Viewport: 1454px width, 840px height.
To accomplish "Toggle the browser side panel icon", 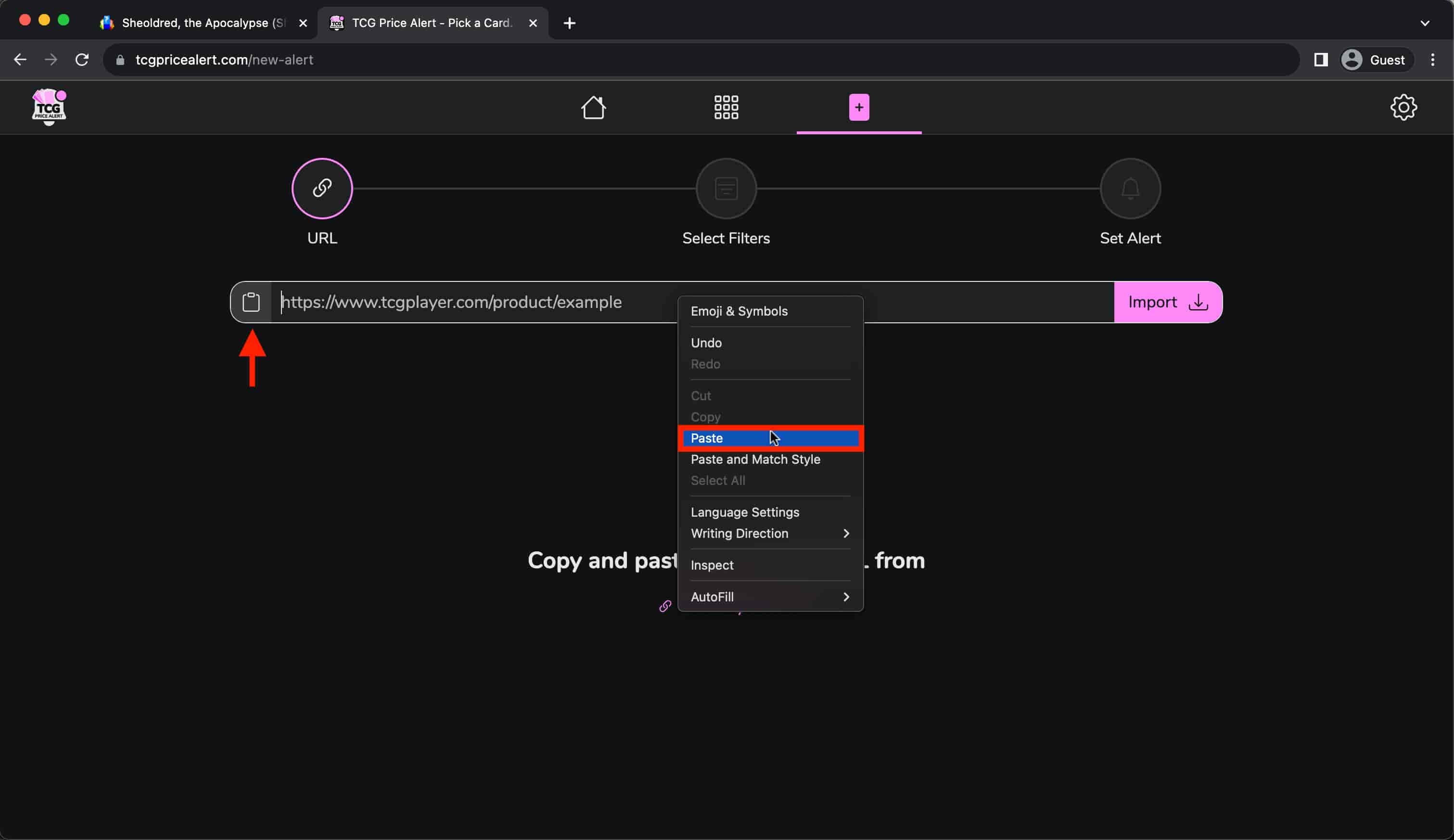I will pyautogui.click(x=1321, y=60).
